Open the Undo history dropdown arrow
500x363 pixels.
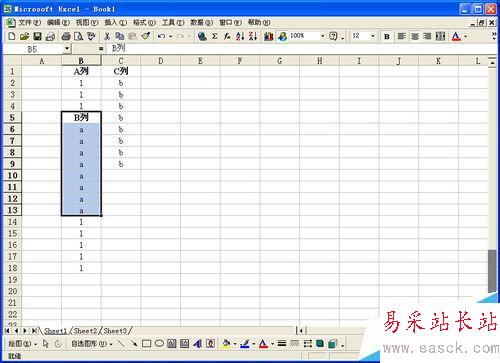tap(170, 36)
